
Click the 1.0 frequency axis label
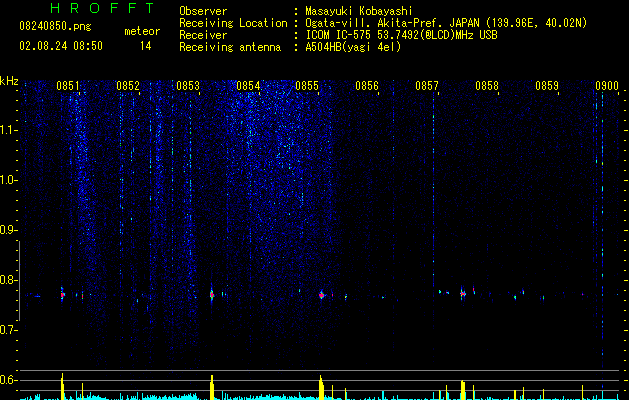(x=8, y=180)
